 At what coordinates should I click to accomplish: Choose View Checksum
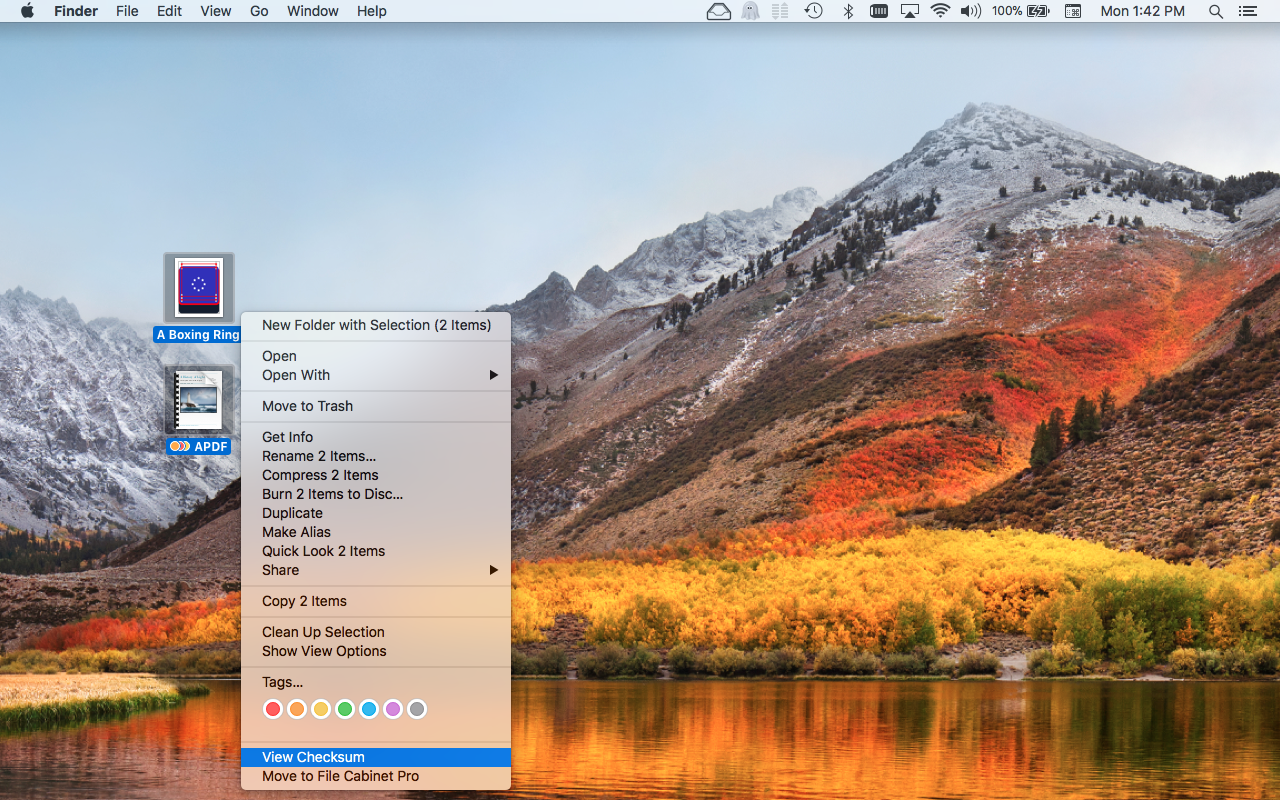click(376, 757)
